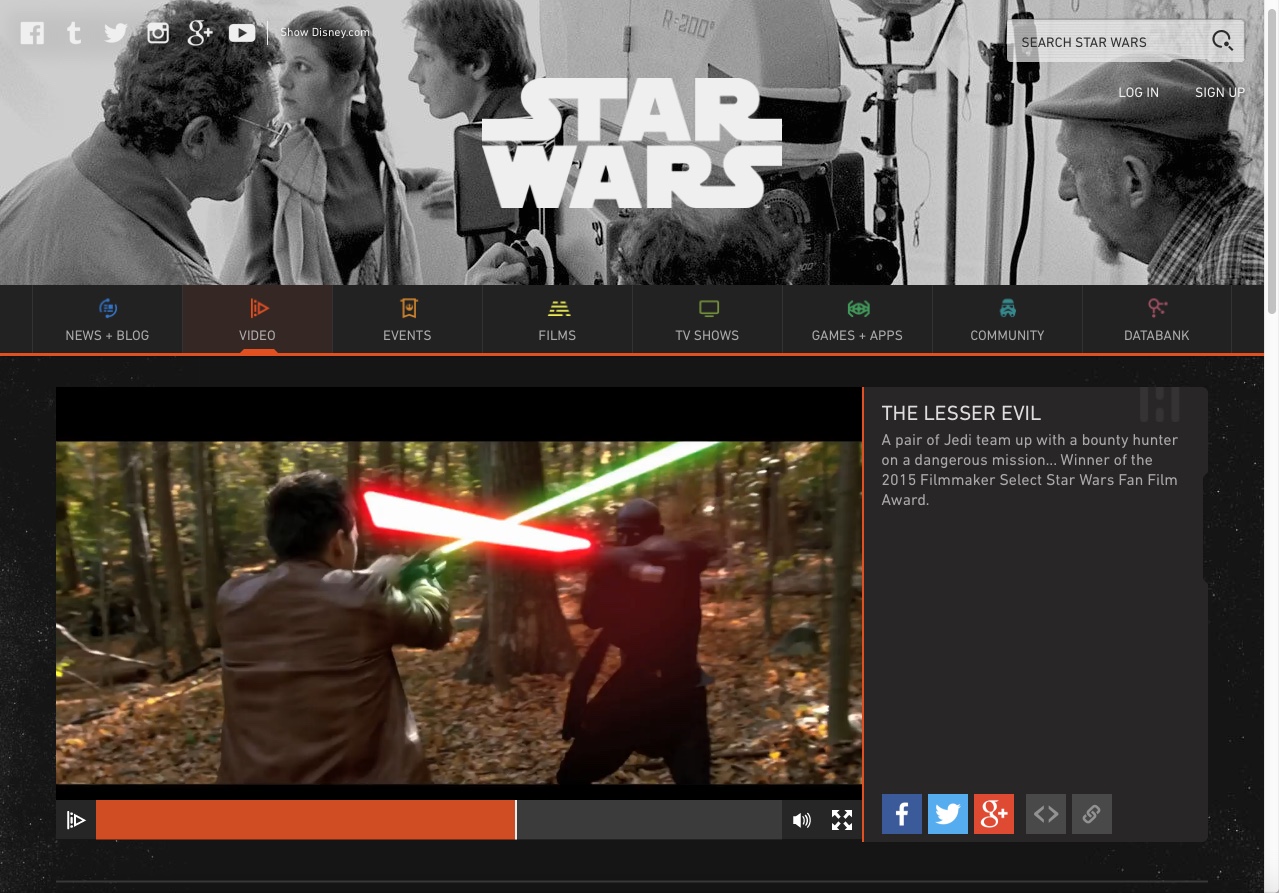This screenshot has width=1279, height=893.
Task: Share video on Twitter button
Action: click(x=948, y=814)
